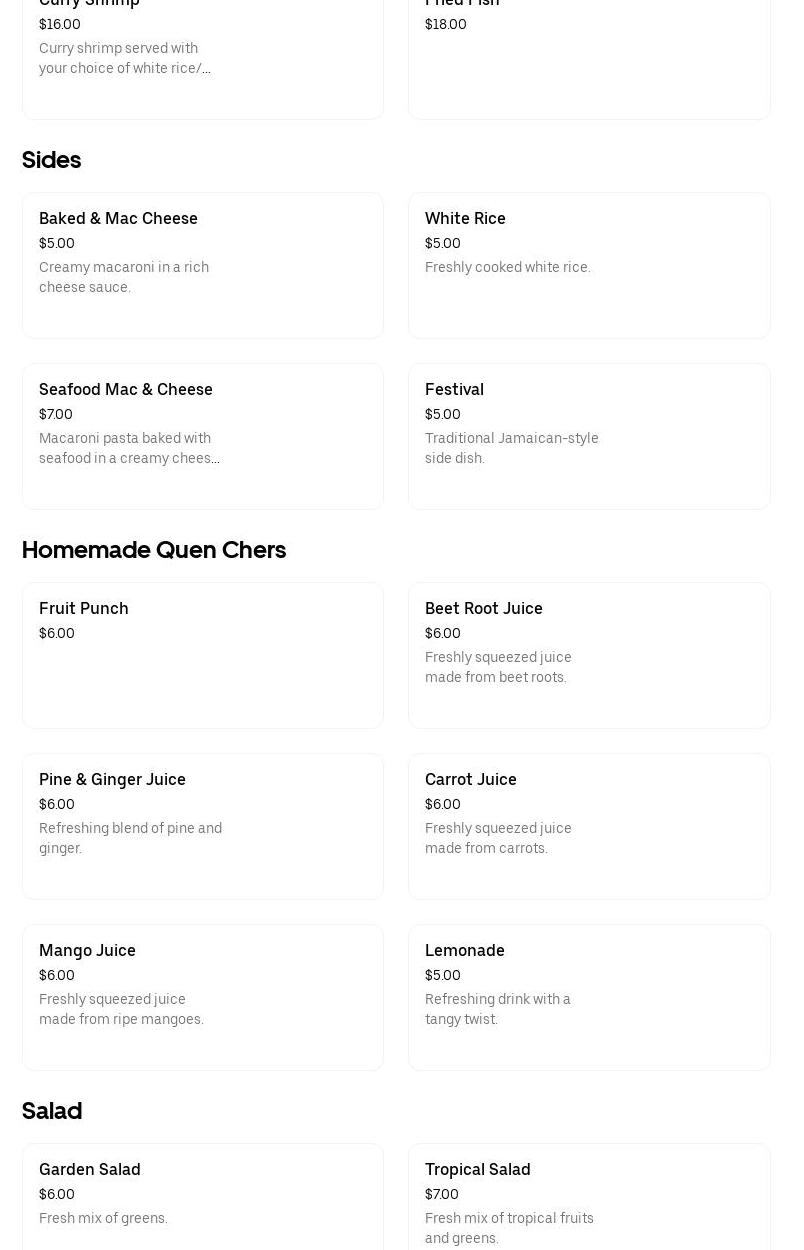Select the Beet Root Juice item
This screenshot has width=804, height=1250.
pos(589,655)
